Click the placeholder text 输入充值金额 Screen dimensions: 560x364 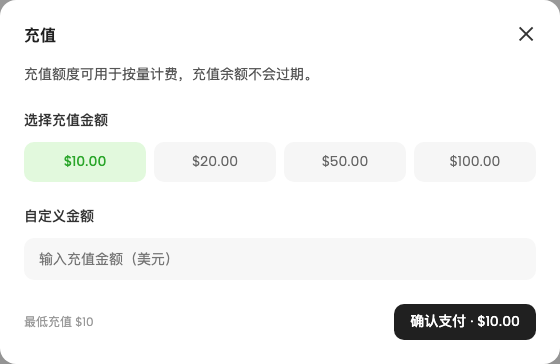81,259
